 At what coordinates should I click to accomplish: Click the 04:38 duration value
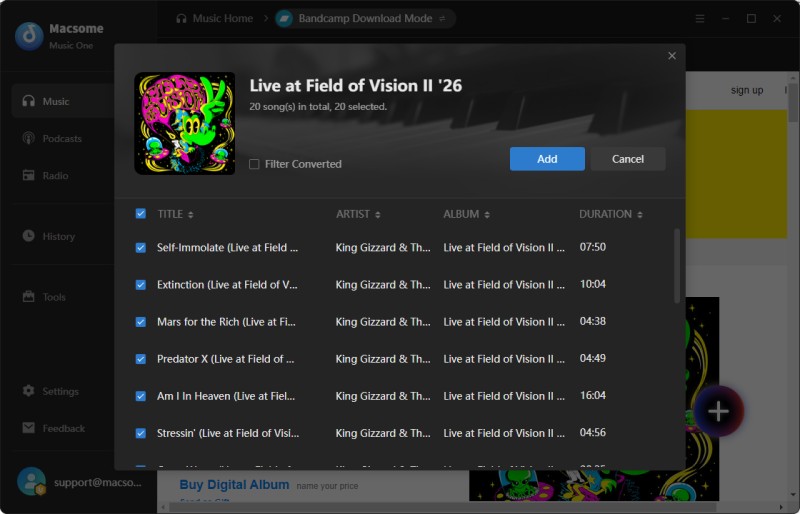[x=593, y=322]
